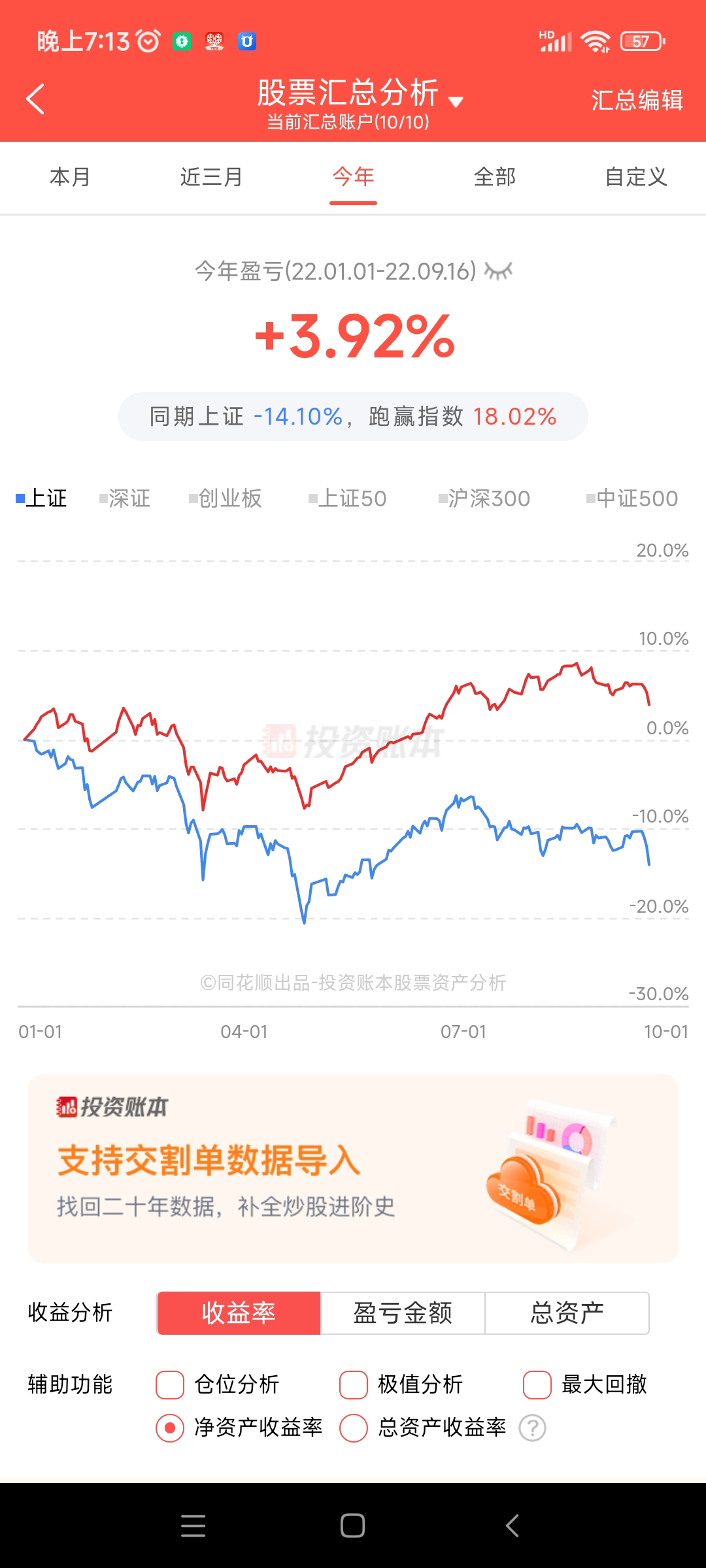Expand the 股票汇总分析 title dropdown
706x1568 pixels.
[x=456, y=101]
